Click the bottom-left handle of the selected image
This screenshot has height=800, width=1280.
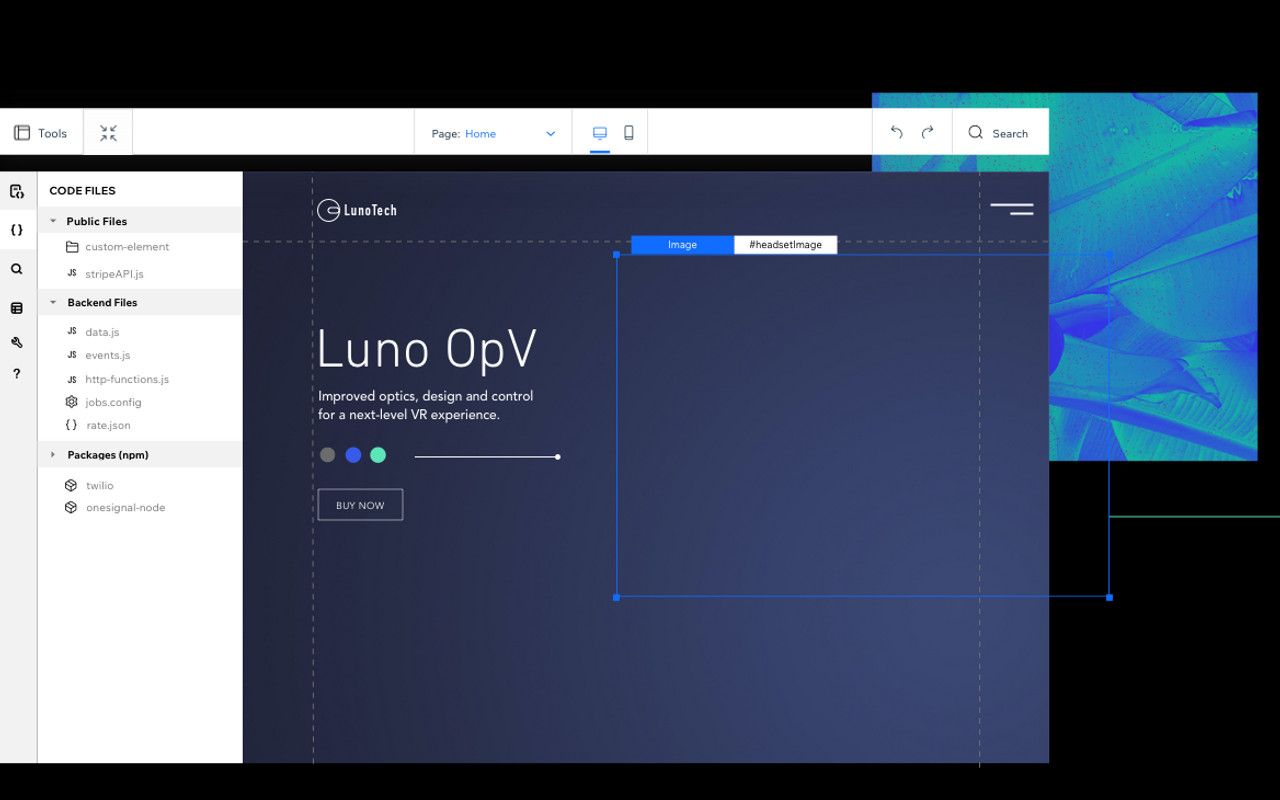pyautogui.click(x=616, y=597)
